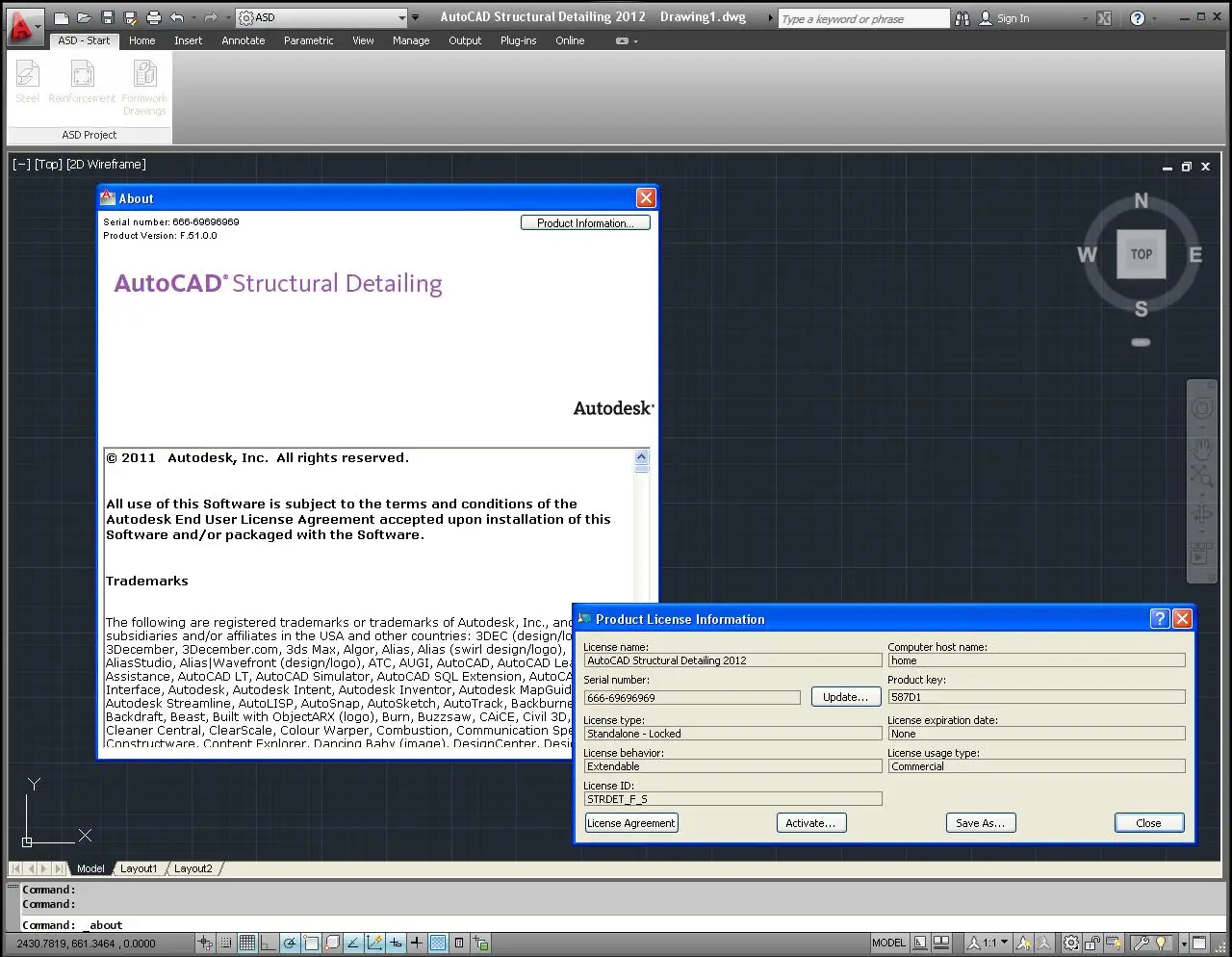Switch to the Output ribbon tab
This screenshot has height=957, width=1232.
pos(465,40)
